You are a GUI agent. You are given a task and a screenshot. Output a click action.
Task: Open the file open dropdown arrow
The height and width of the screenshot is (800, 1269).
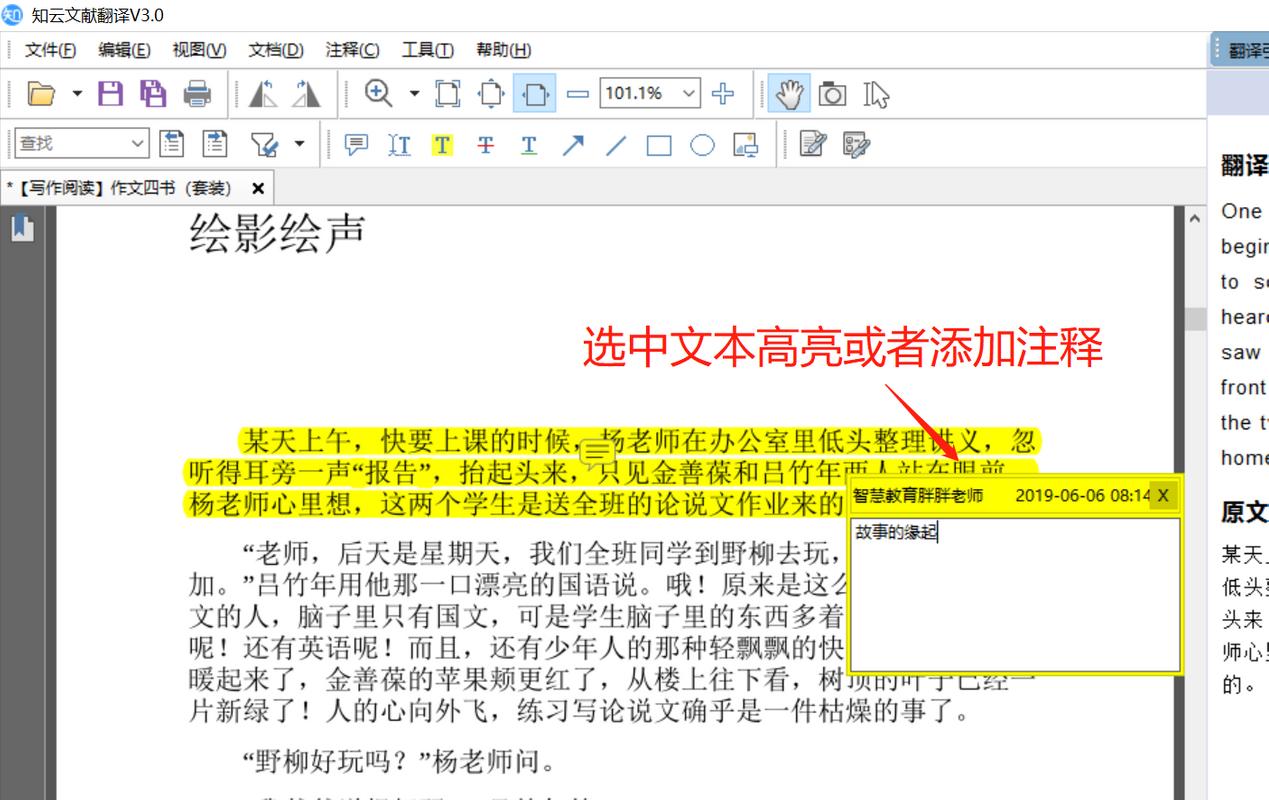74,93
